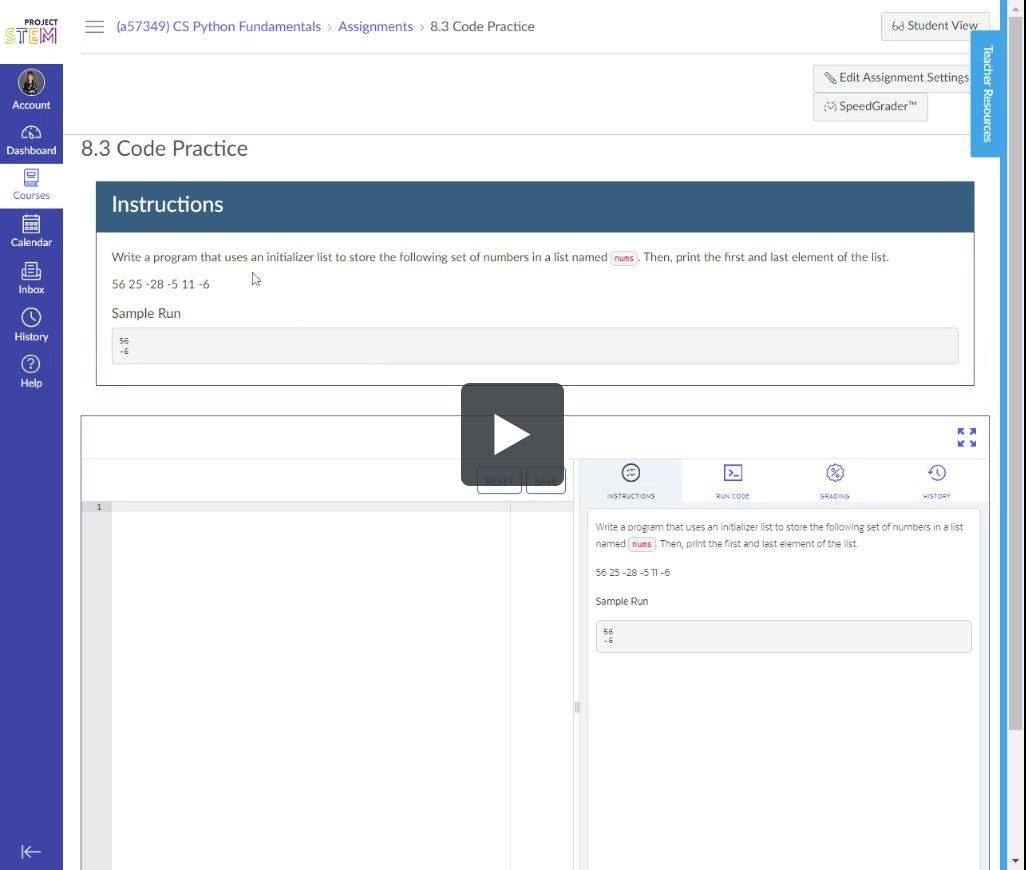Toggle the hamburger course menu

95,27
